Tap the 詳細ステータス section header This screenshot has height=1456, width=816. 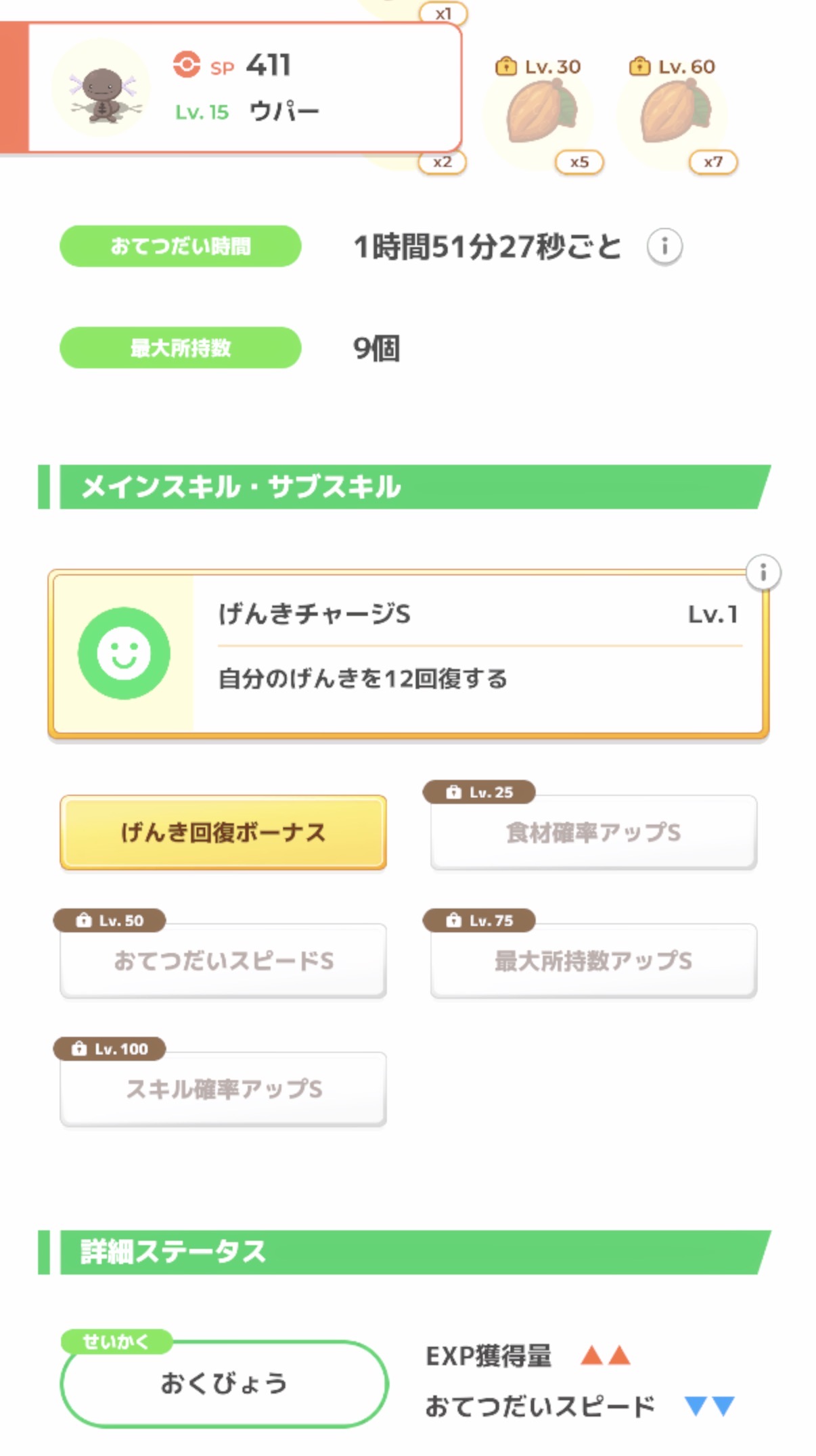pyautogui.click(x=406, y=1252)
